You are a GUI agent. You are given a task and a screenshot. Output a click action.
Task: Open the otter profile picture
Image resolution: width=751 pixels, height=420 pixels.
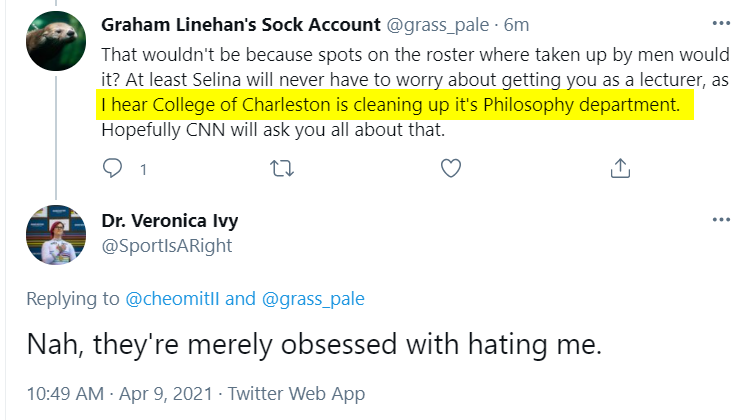(56, 41)
